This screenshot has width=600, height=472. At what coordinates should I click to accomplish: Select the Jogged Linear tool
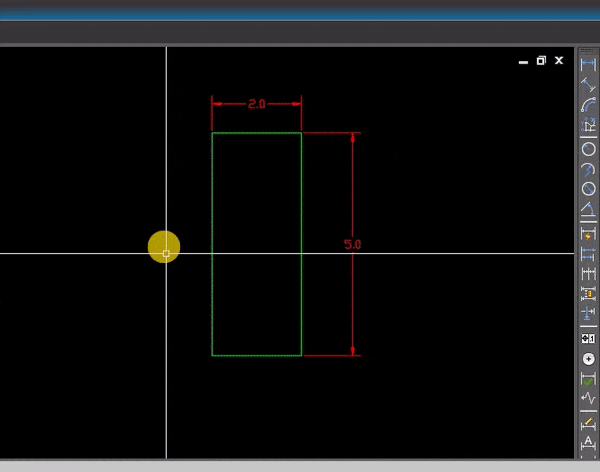coord(588,399)
